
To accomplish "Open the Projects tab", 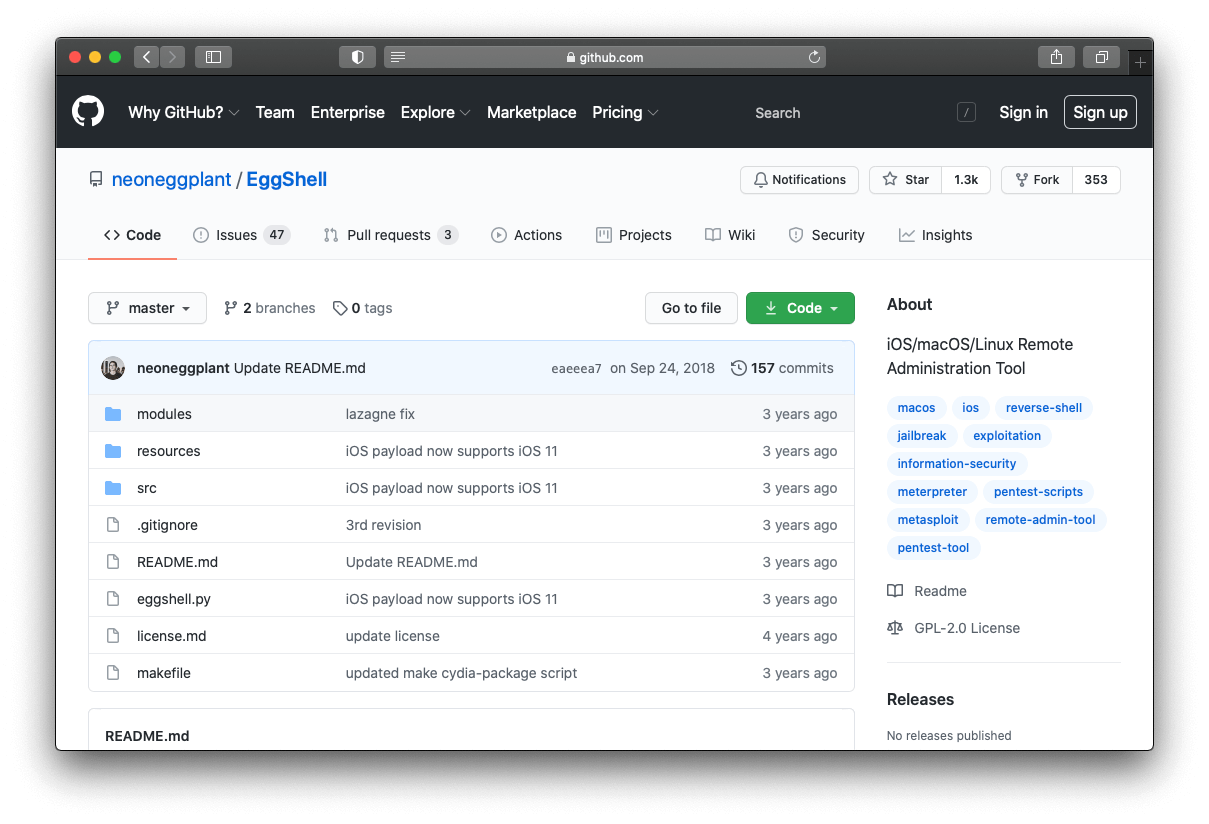I will [634, 235].
